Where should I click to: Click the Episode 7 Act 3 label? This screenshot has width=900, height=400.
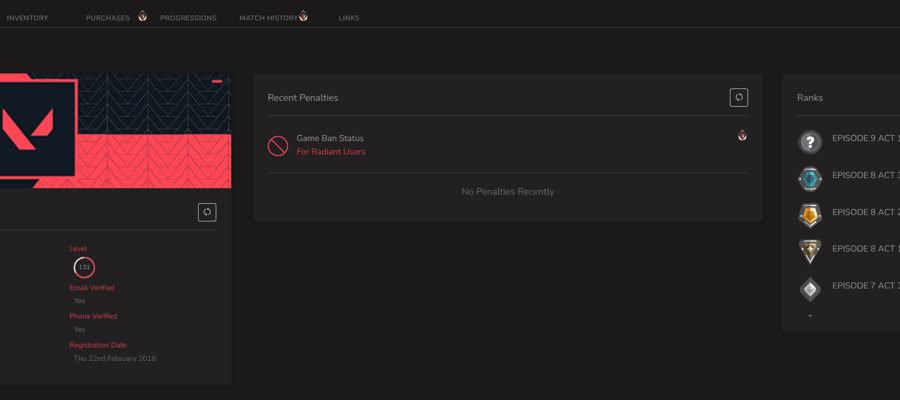click(x=866, y=286)
